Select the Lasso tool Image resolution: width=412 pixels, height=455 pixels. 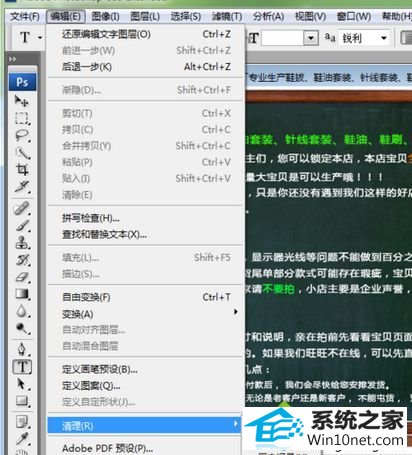click(22, 135)
